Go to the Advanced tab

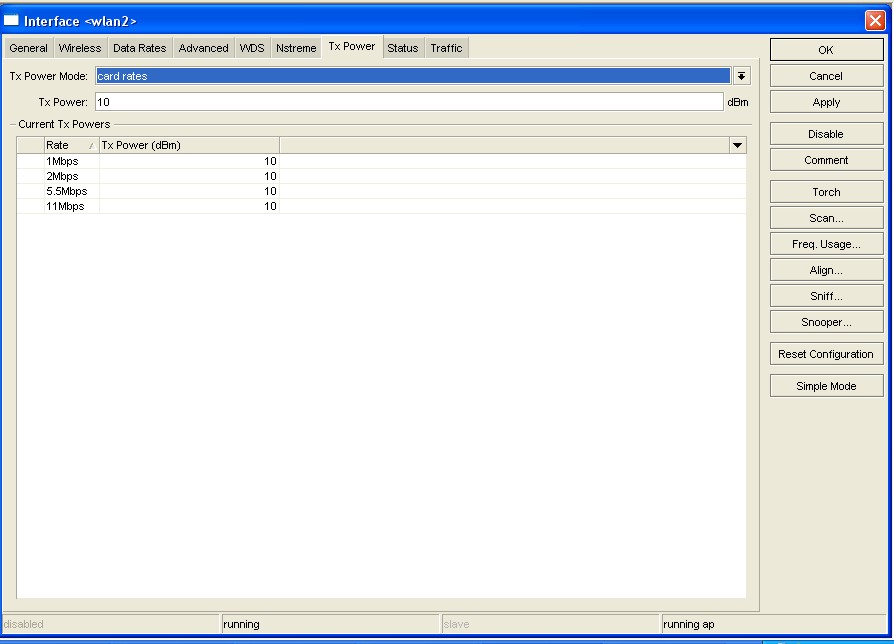click(x=204, y=48)
